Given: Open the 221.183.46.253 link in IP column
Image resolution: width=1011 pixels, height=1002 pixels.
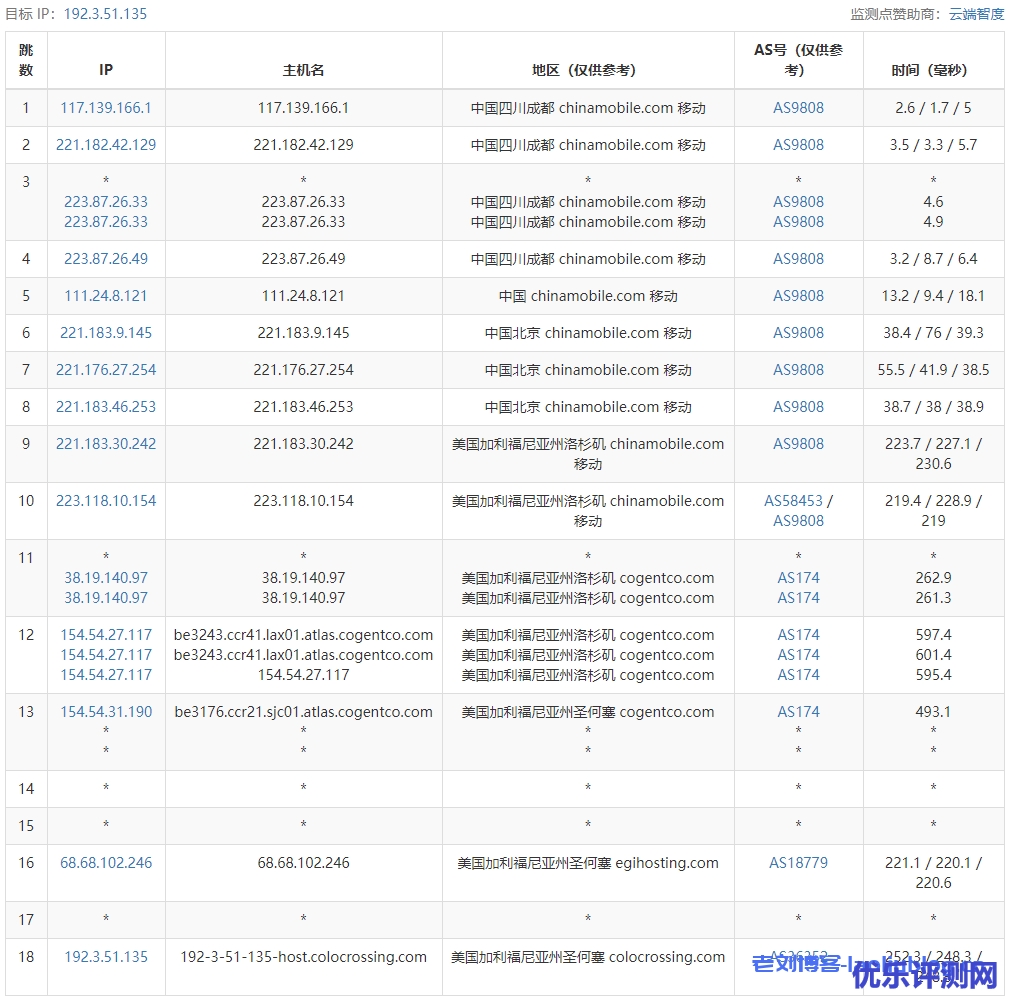Looking at the screenshot, I should point(106,407).
